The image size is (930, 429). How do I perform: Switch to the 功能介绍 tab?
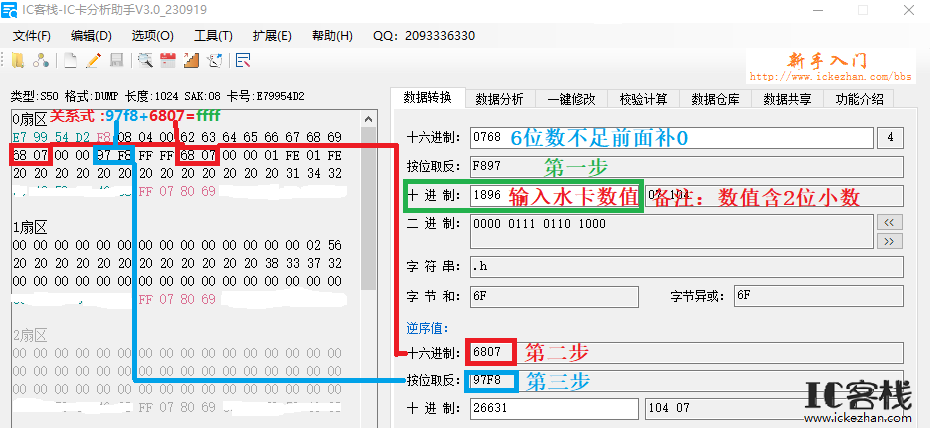(x=858, y=98)
